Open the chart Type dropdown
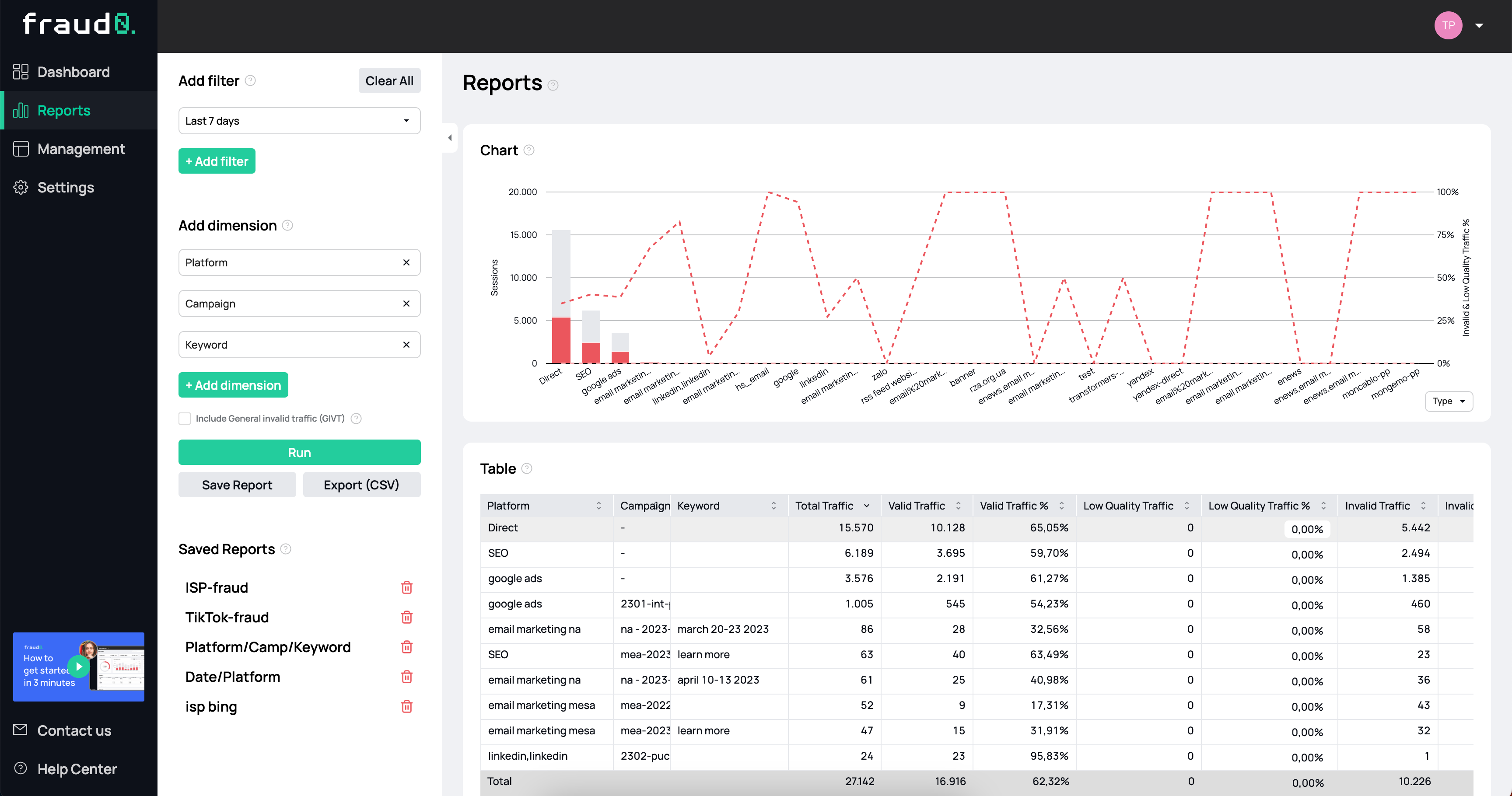1512x796 pixels. point(1448,401)
